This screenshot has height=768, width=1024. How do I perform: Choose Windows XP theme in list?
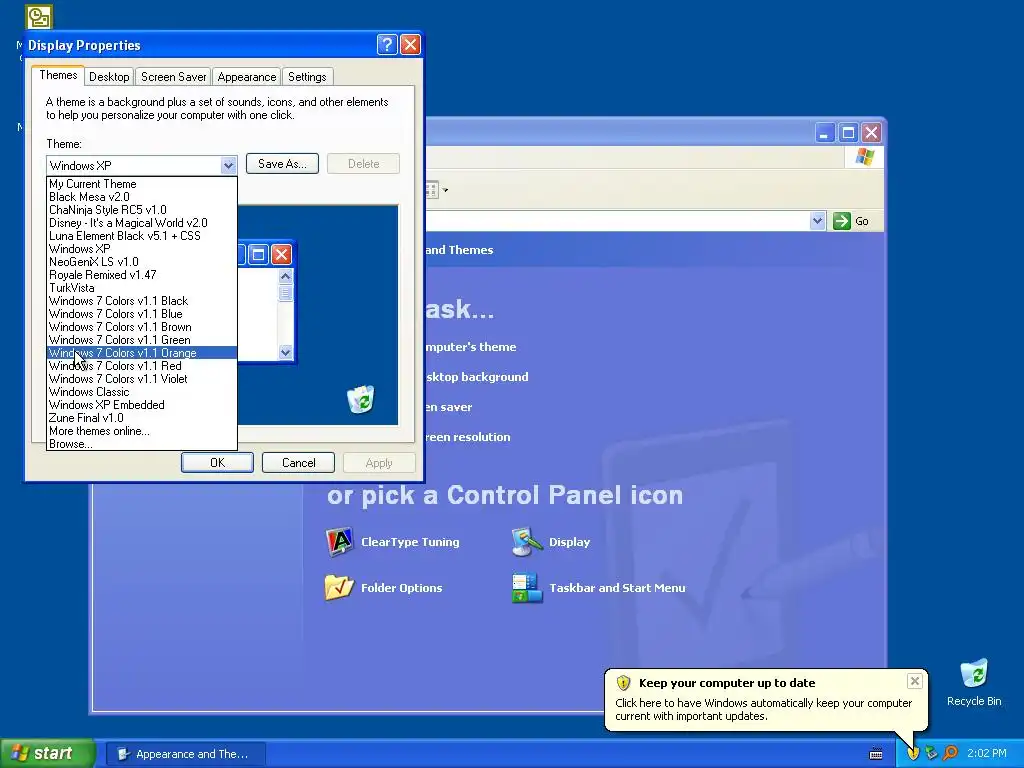coord(142,249)
